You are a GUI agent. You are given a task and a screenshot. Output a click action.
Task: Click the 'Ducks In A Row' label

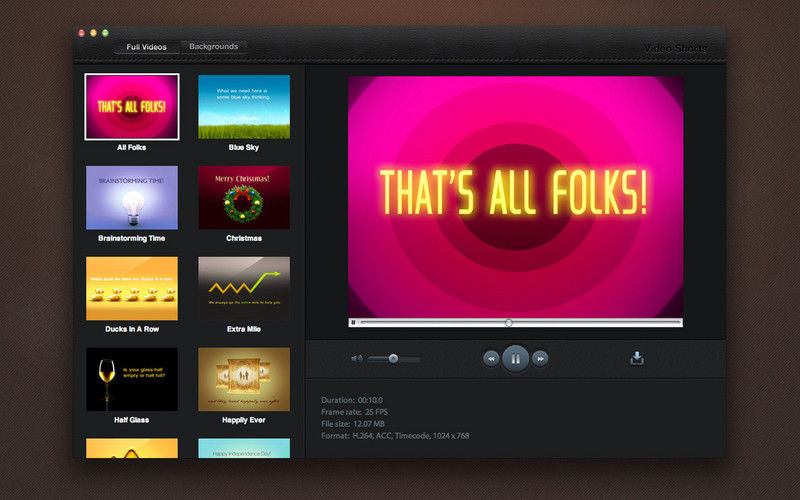pyautogui.click(x=132, y=329)
